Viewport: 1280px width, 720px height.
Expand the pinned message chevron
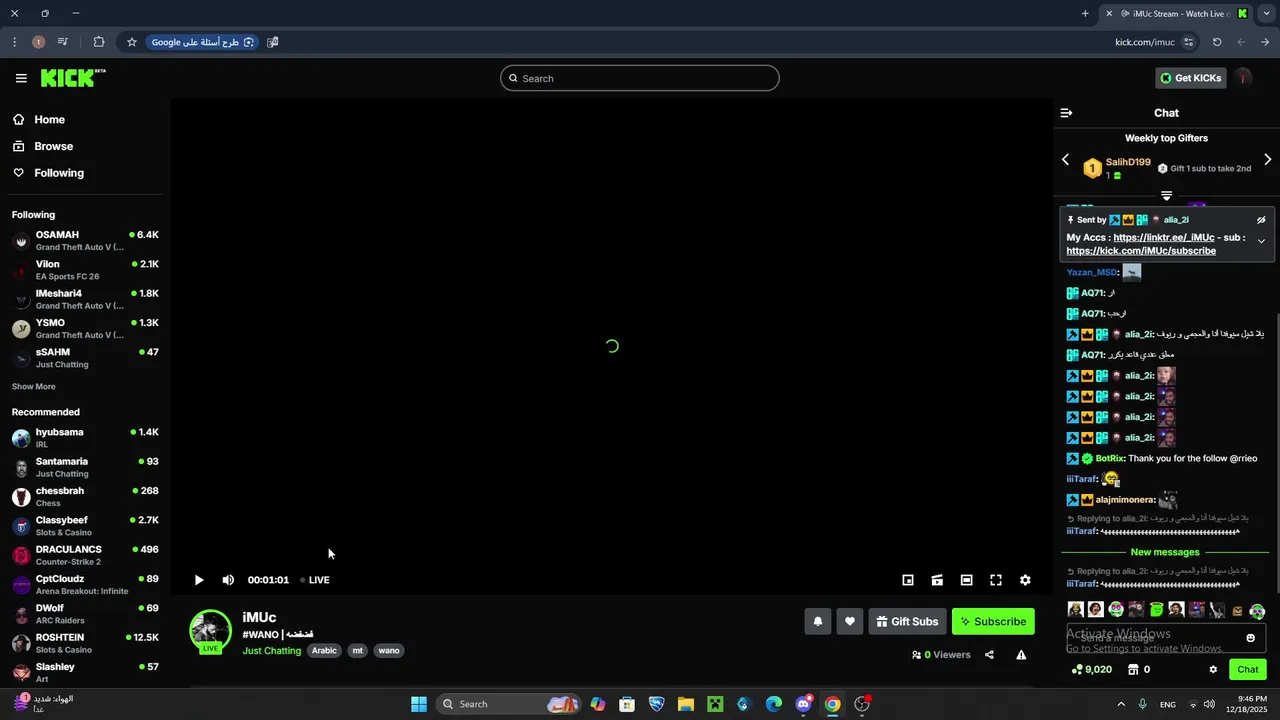1261,241
